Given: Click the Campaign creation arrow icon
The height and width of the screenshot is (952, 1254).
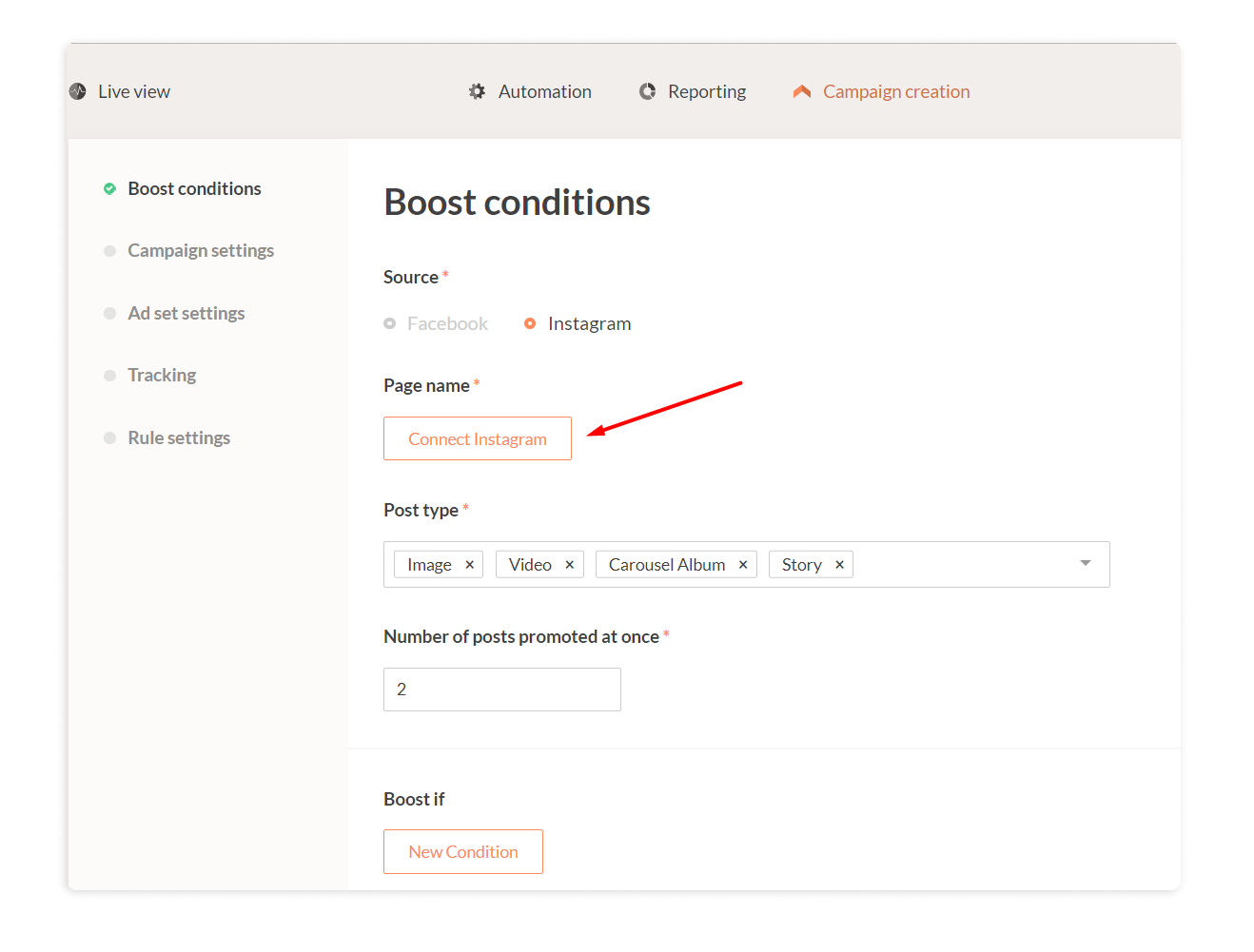Looking at the screenshot, I should (802, 91).
